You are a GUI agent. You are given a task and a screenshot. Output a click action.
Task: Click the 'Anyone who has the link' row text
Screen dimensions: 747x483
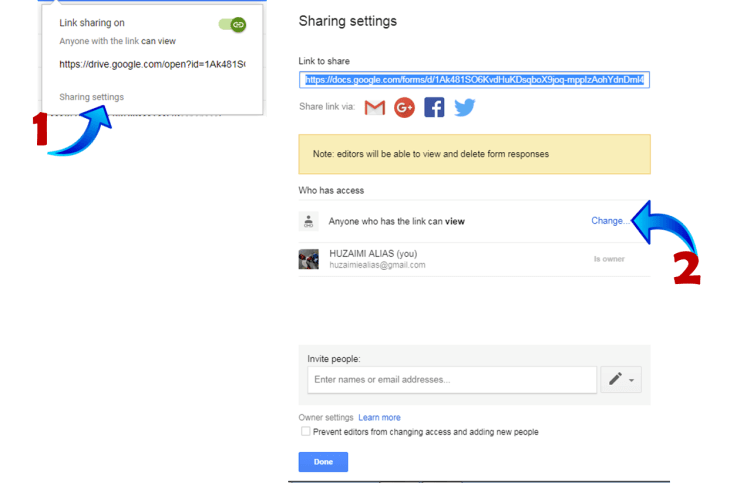click(x=397, y=221)
